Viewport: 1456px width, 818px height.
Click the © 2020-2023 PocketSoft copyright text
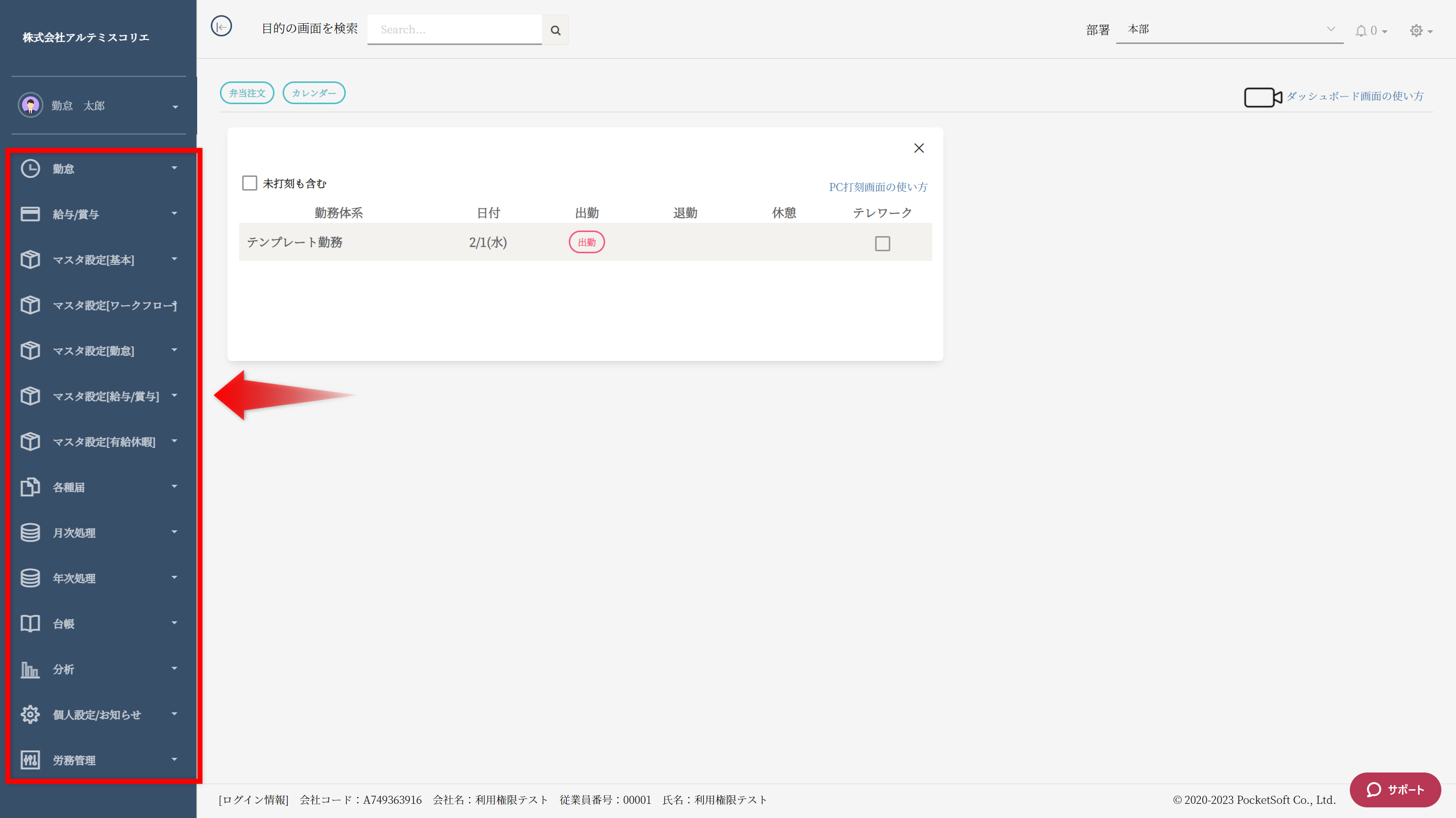pos(1254,799)
